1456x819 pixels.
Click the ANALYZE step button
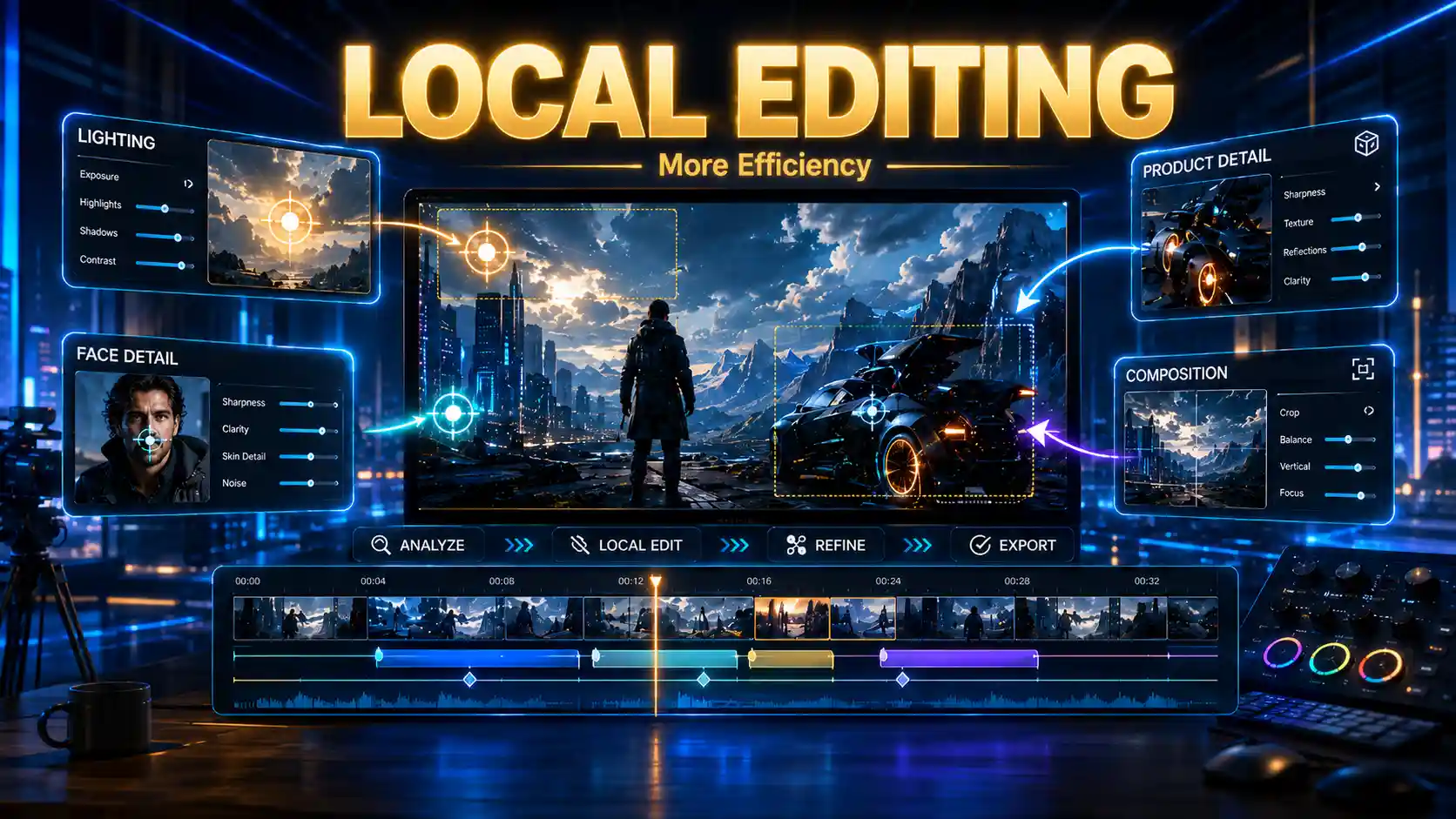[419, 545]
